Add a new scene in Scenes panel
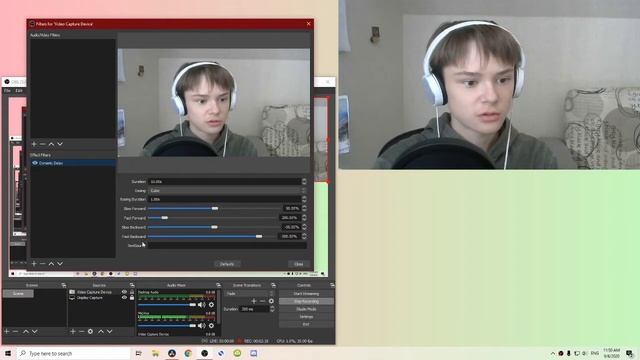The image size is (640, 360). 7,331
